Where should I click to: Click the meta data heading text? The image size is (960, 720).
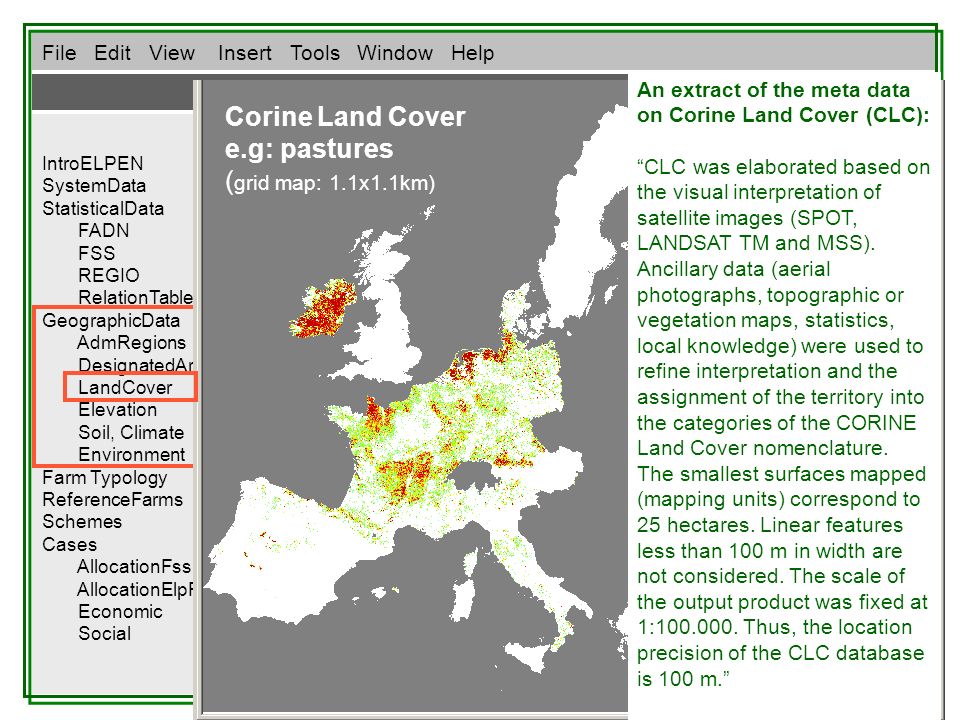782,103
